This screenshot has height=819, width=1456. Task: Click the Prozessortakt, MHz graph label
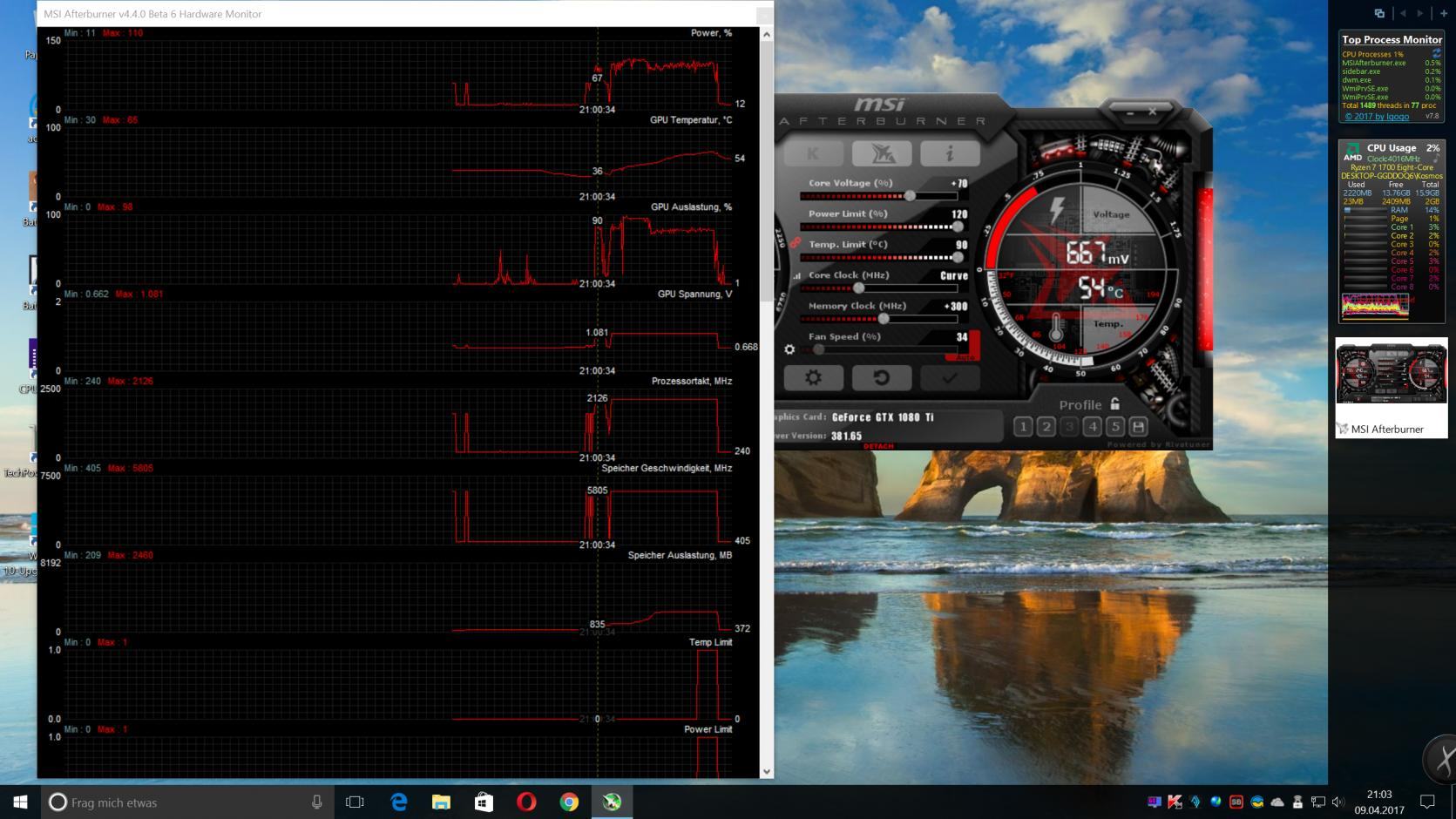[692, 382]
